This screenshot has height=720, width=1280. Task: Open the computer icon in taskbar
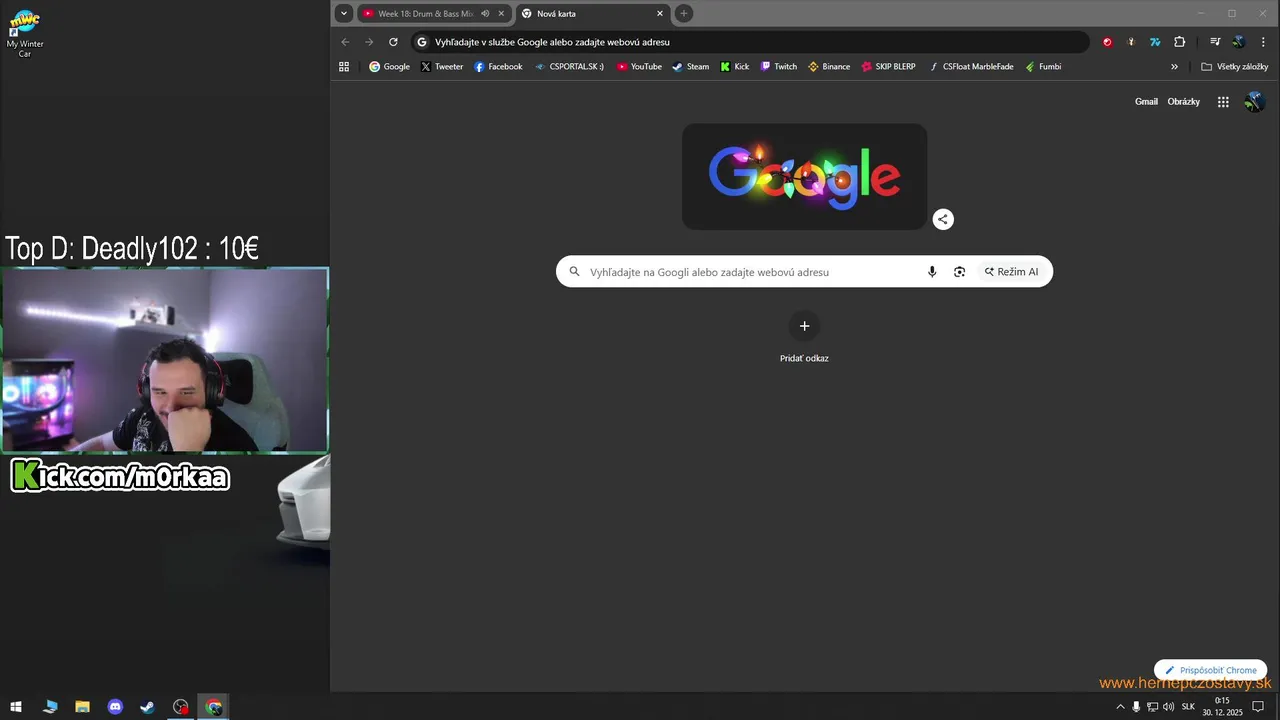tap(50, 707)
